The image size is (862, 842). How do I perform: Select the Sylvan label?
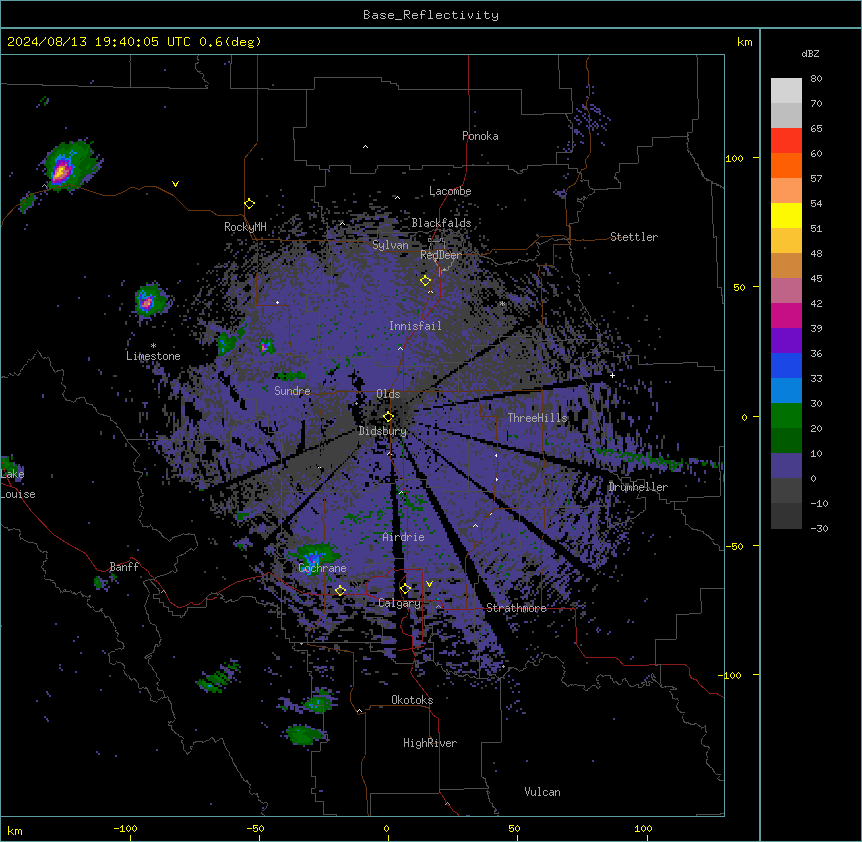pyautogui.click(x=390, y=245)
